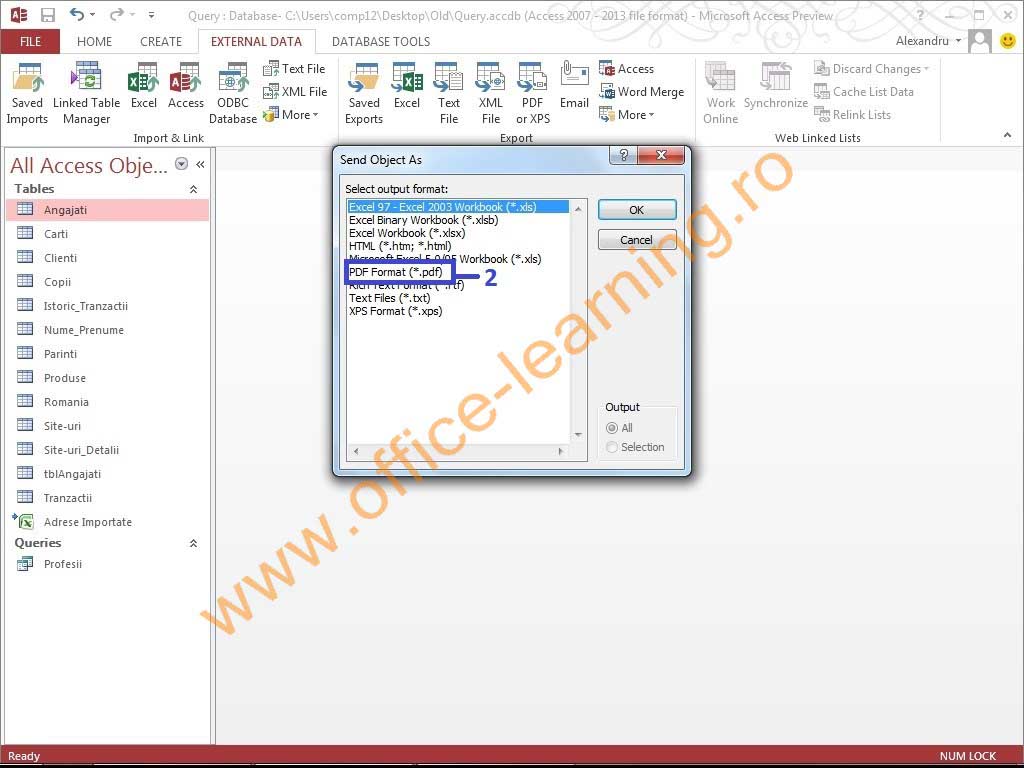Select the All output radio button
Image resolution: width=1024 pixels, height=768 pixels.
[x=612, y=428]
